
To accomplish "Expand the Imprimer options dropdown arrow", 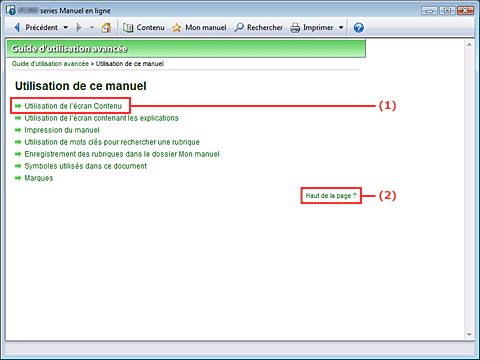I will click(x=341, y=28).
